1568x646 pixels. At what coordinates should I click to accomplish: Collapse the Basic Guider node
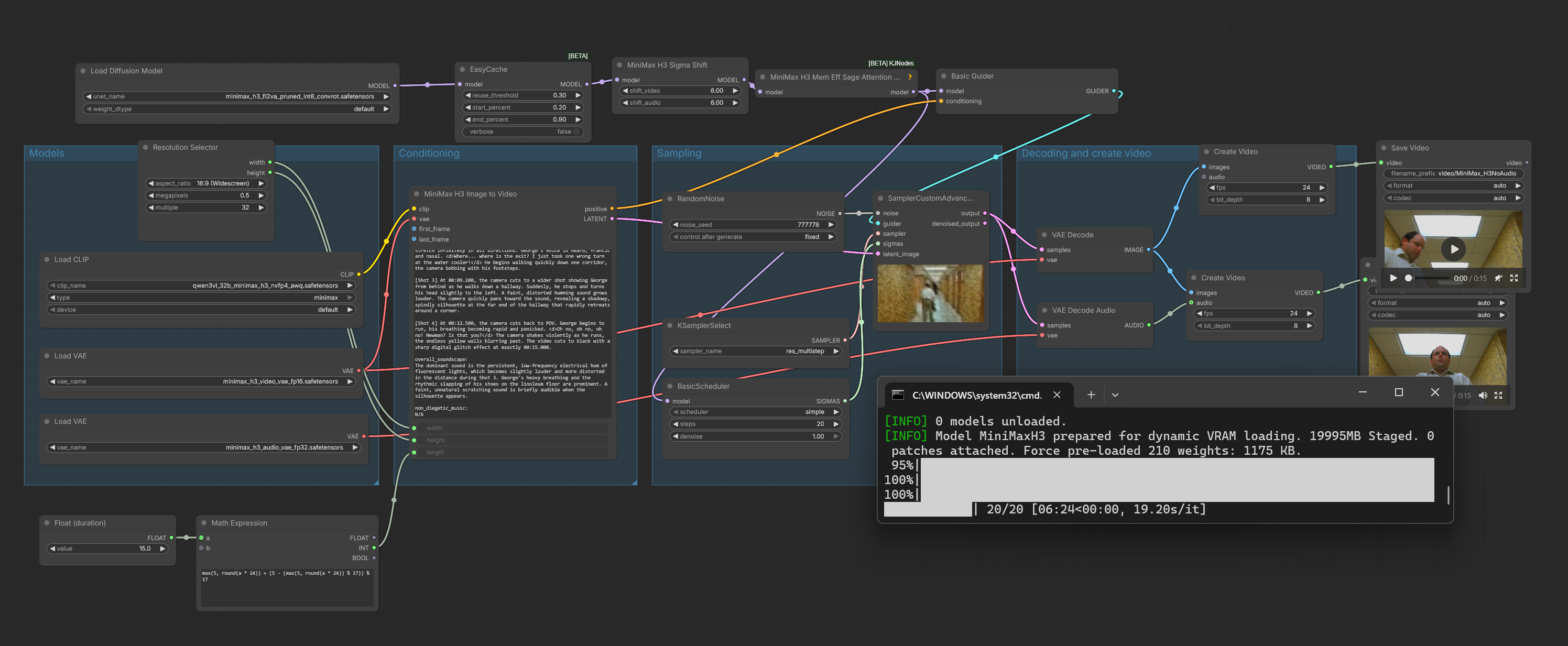(x=943, y=76)
